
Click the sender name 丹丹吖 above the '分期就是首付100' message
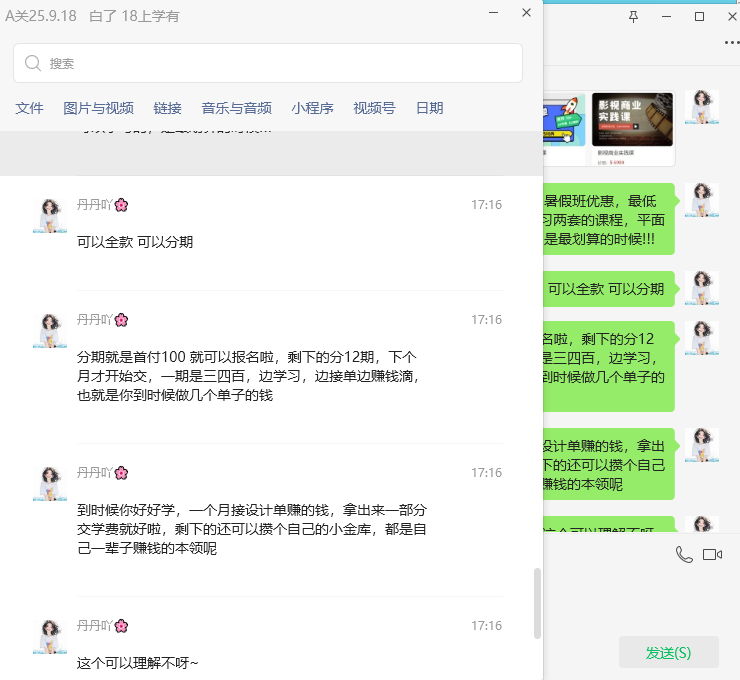96,320
